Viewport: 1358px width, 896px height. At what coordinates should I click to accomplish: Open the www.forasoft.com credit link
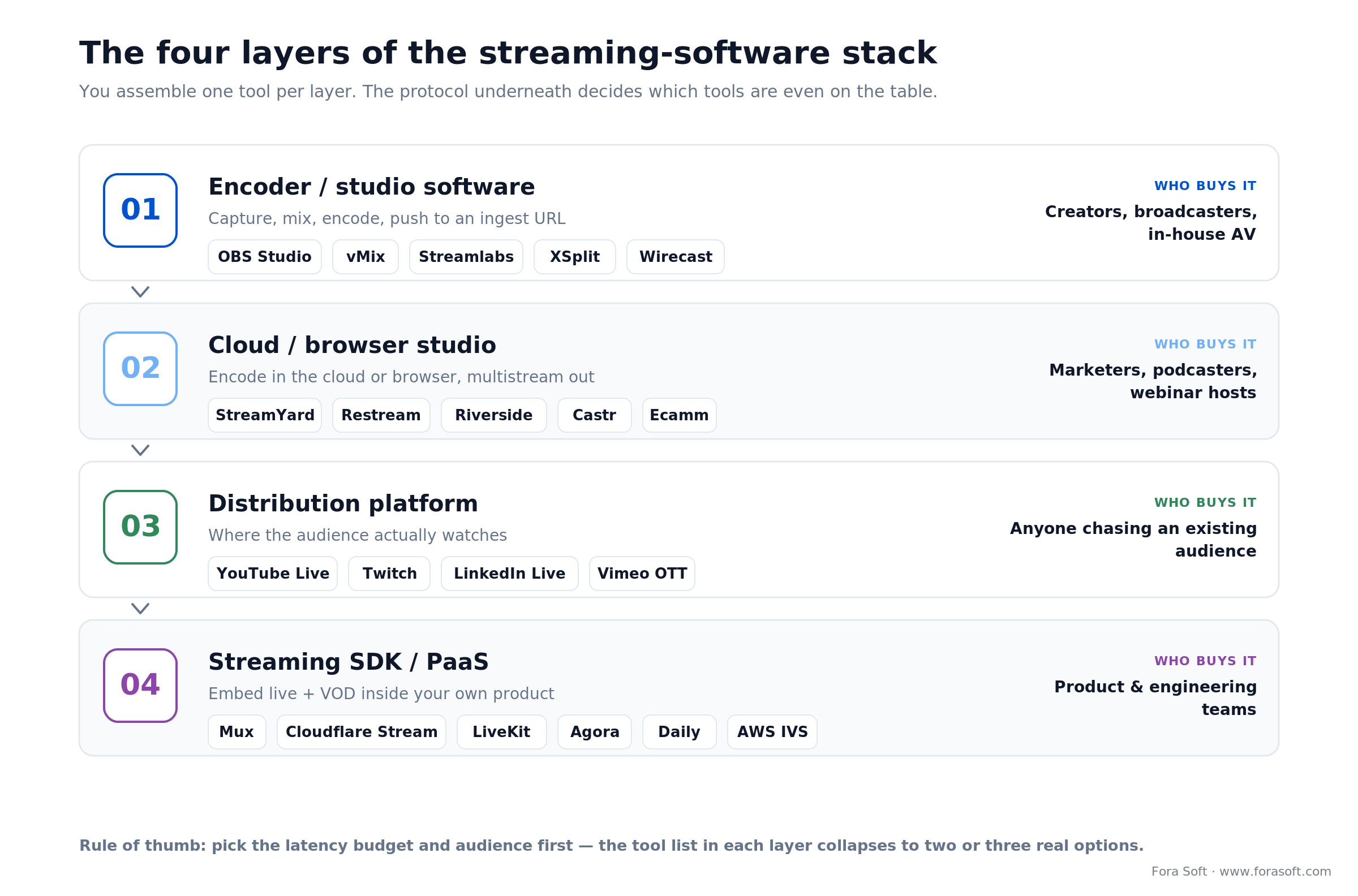[1275, 872]
